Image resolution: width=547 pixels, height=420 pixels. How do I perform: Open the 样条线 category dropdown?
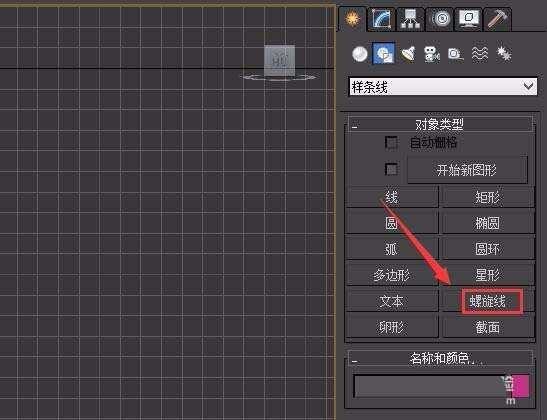coord(443,87)
